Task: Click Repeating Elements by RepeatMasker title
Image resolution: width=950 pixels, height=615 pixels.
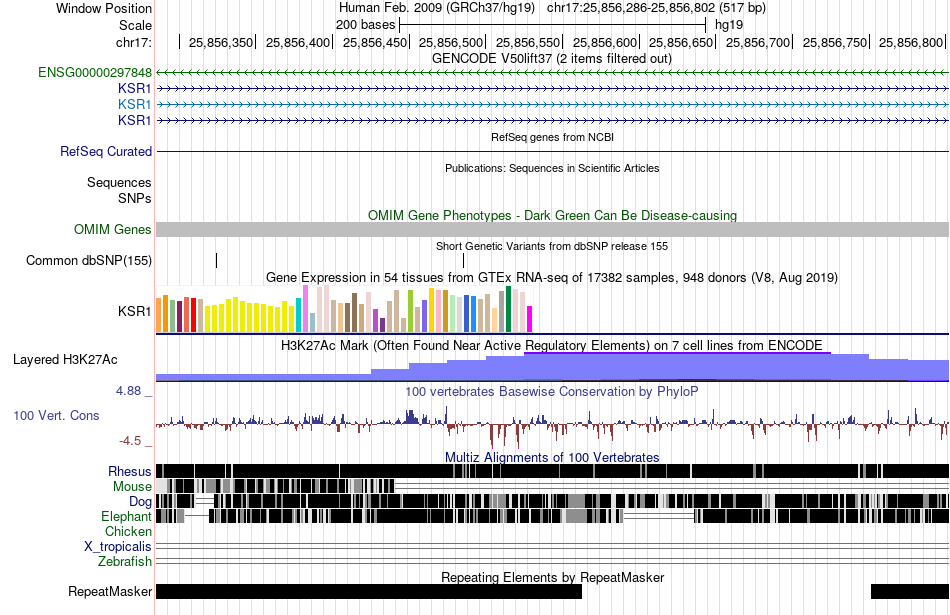Action: tap(553, 577)
